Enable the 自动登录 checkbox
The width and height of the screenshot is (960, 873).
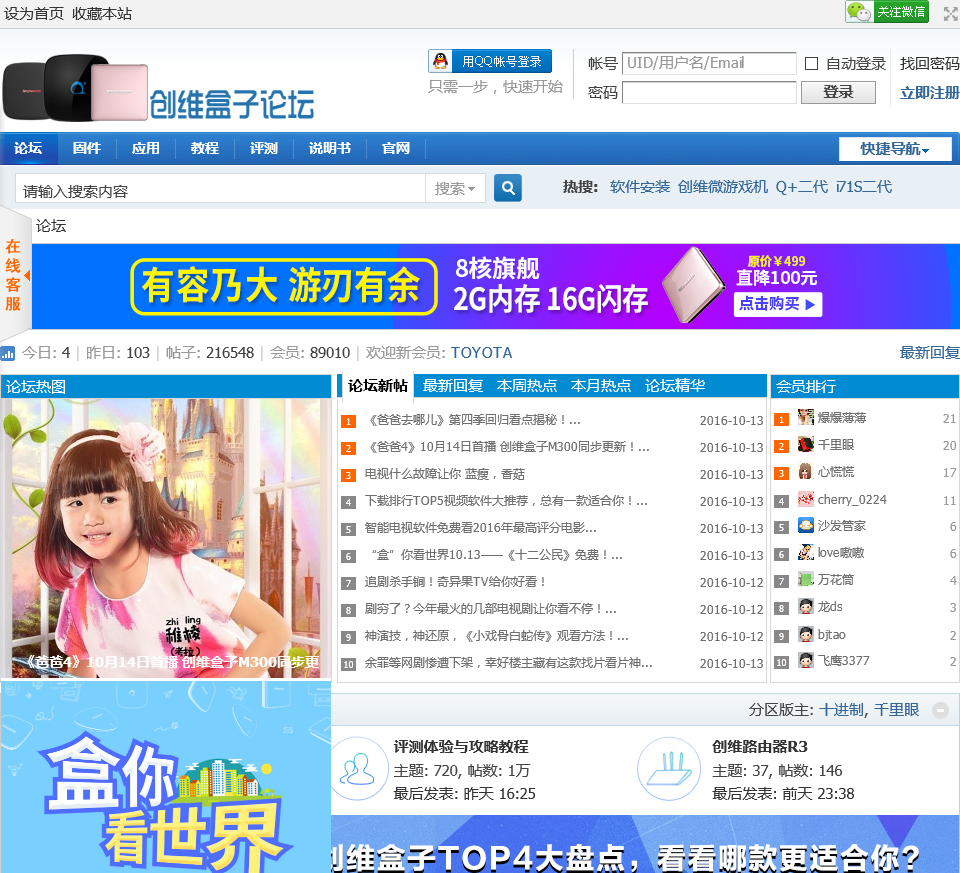(811, 64)
